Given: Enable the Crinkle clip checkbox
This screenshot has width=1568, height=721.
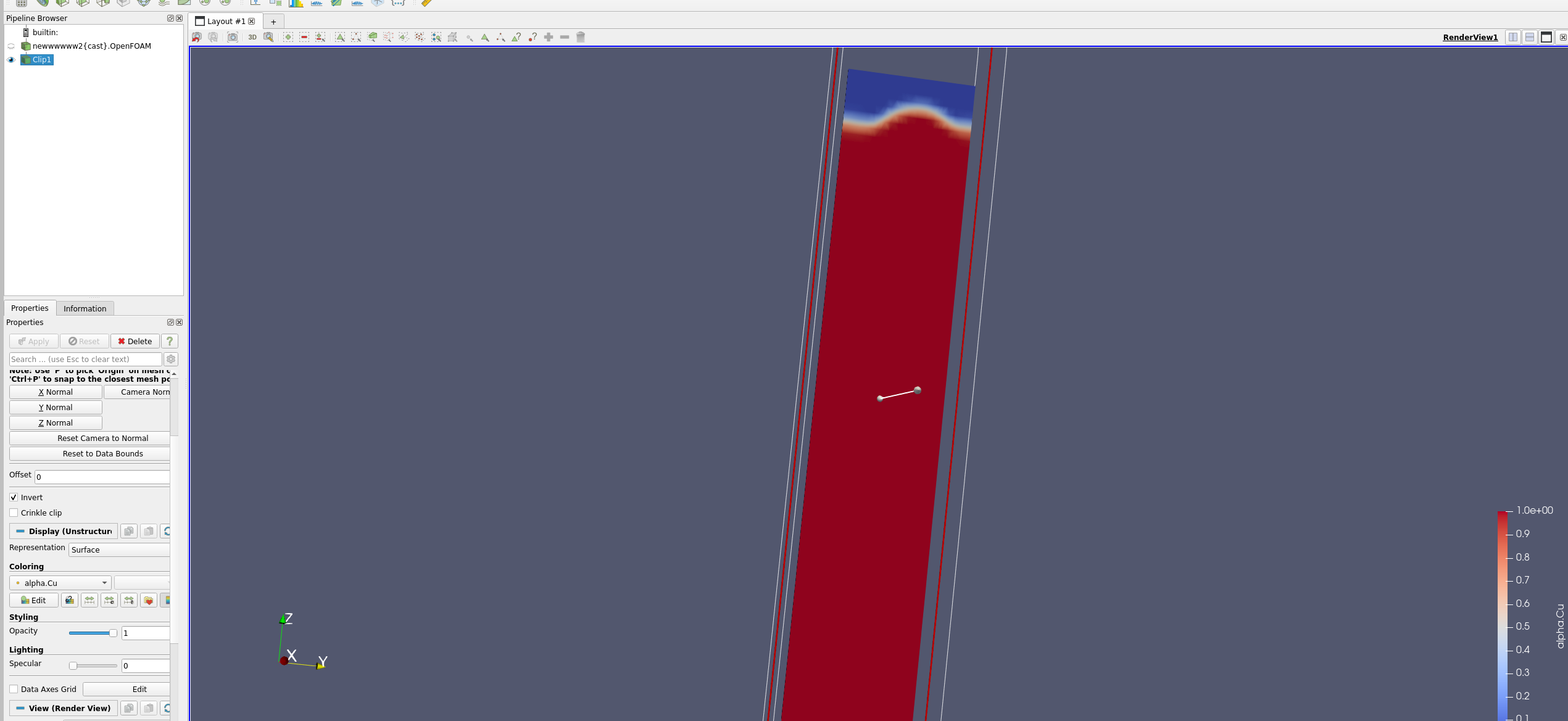Looking at the screenshot, I should point(14,513).
